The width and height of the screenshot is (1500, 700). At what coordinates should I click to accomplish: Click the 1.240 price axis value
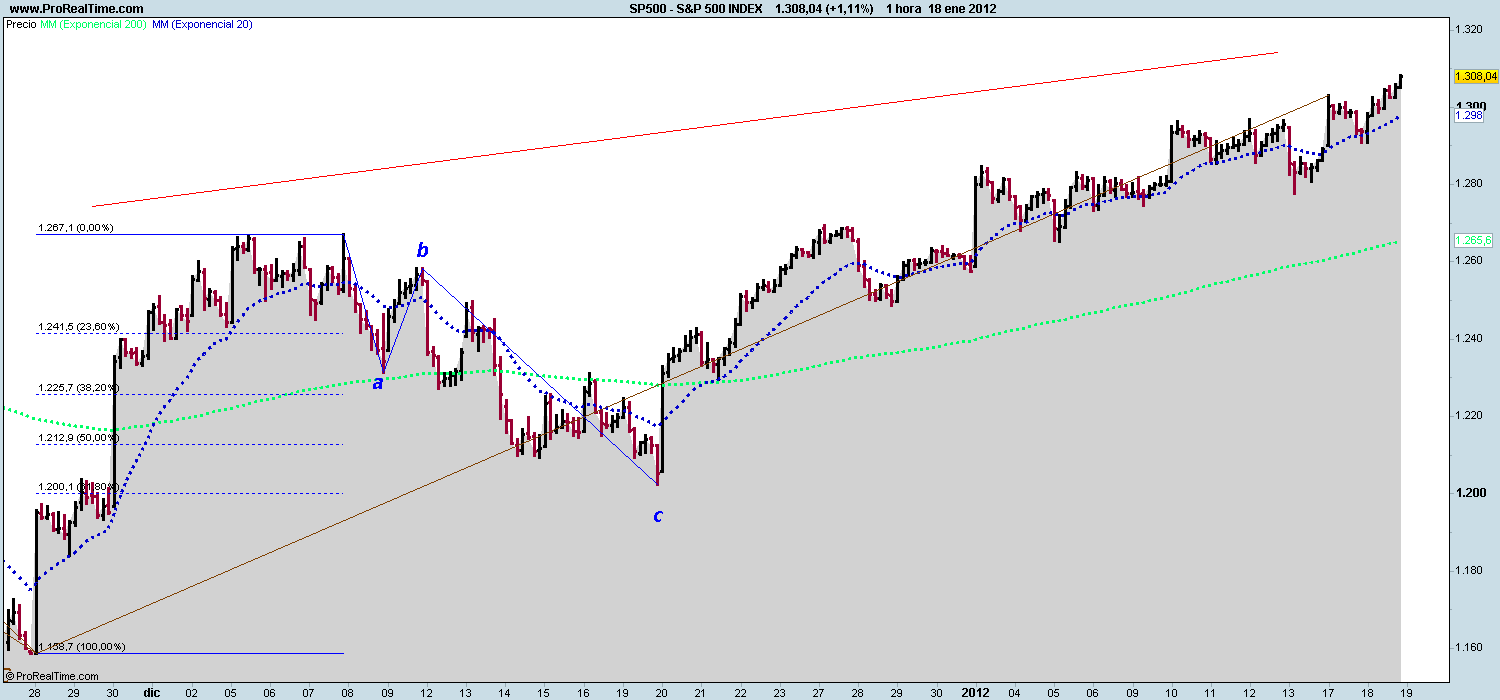pos(1469,338)
